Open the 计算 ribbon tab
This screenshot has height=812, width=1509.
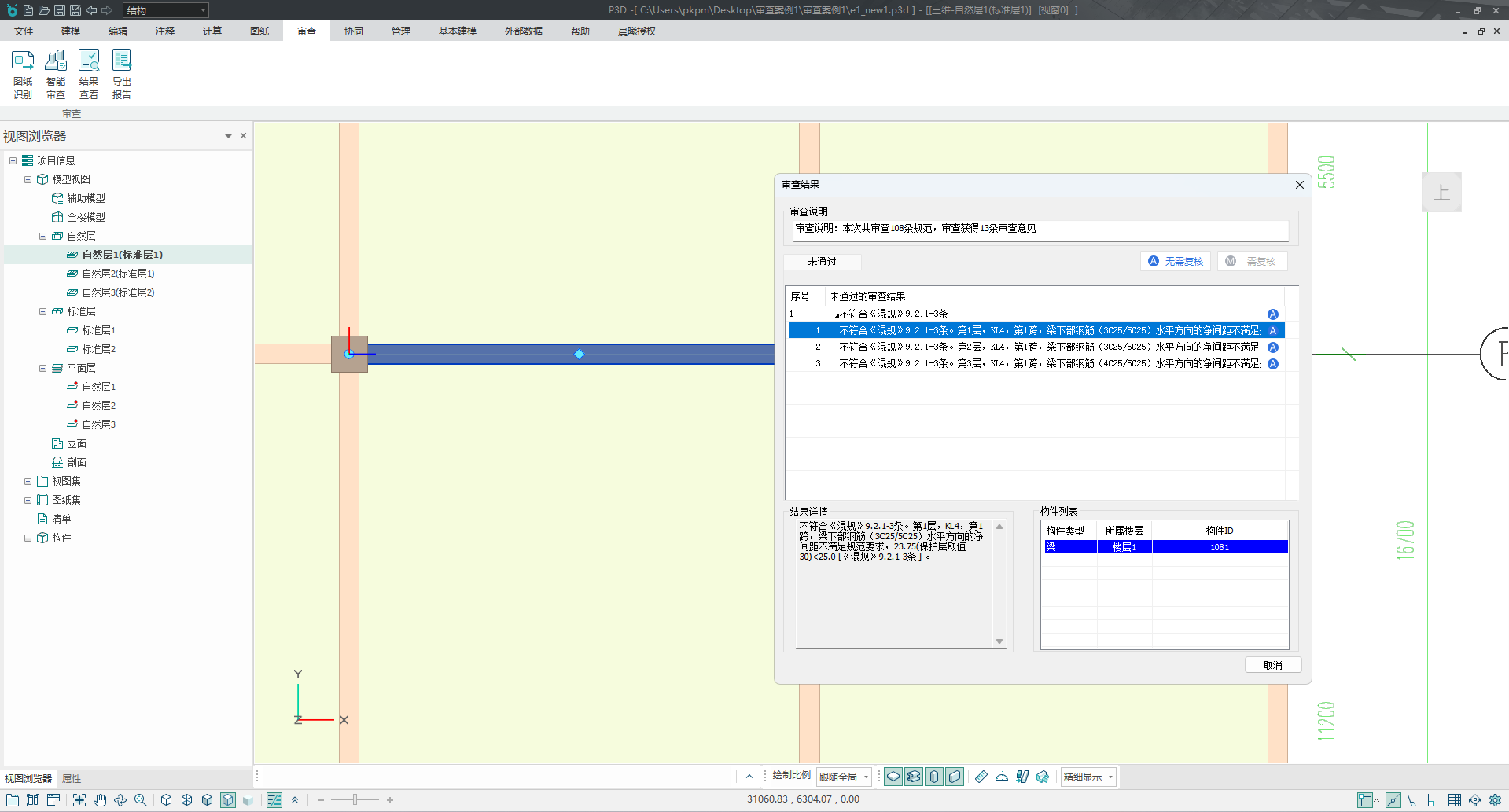[212, 31]
